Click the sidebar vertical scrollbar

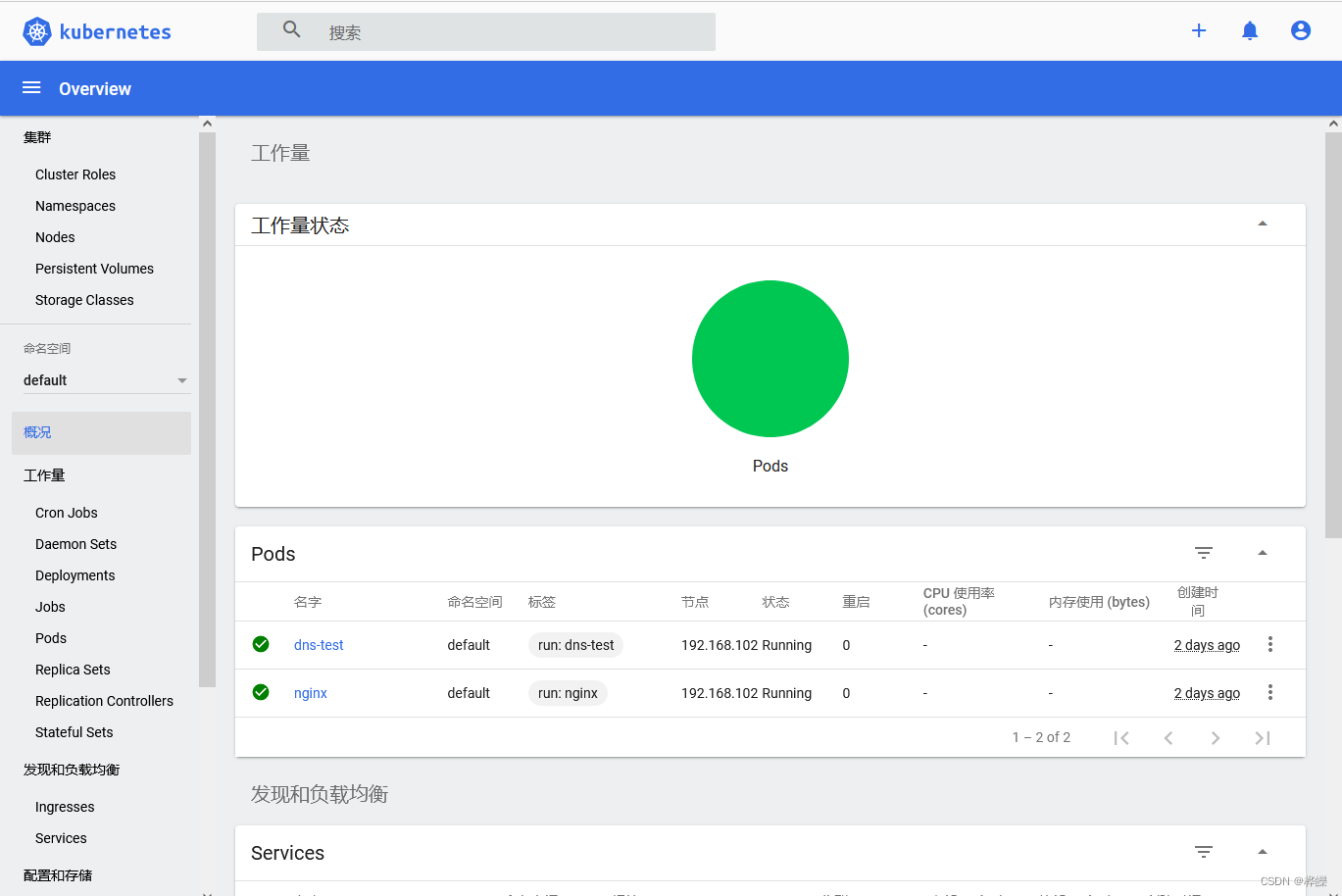207,410
